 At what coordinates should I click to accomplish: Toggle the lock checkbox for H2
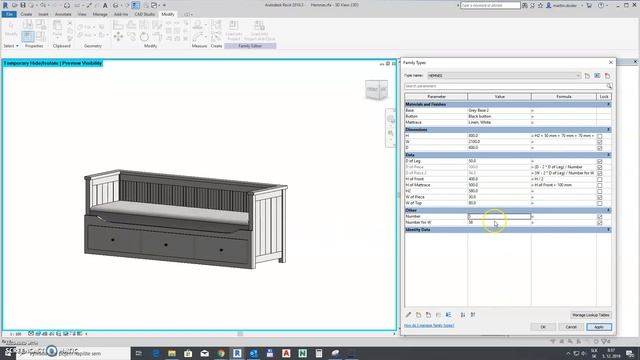coord(600,191)
